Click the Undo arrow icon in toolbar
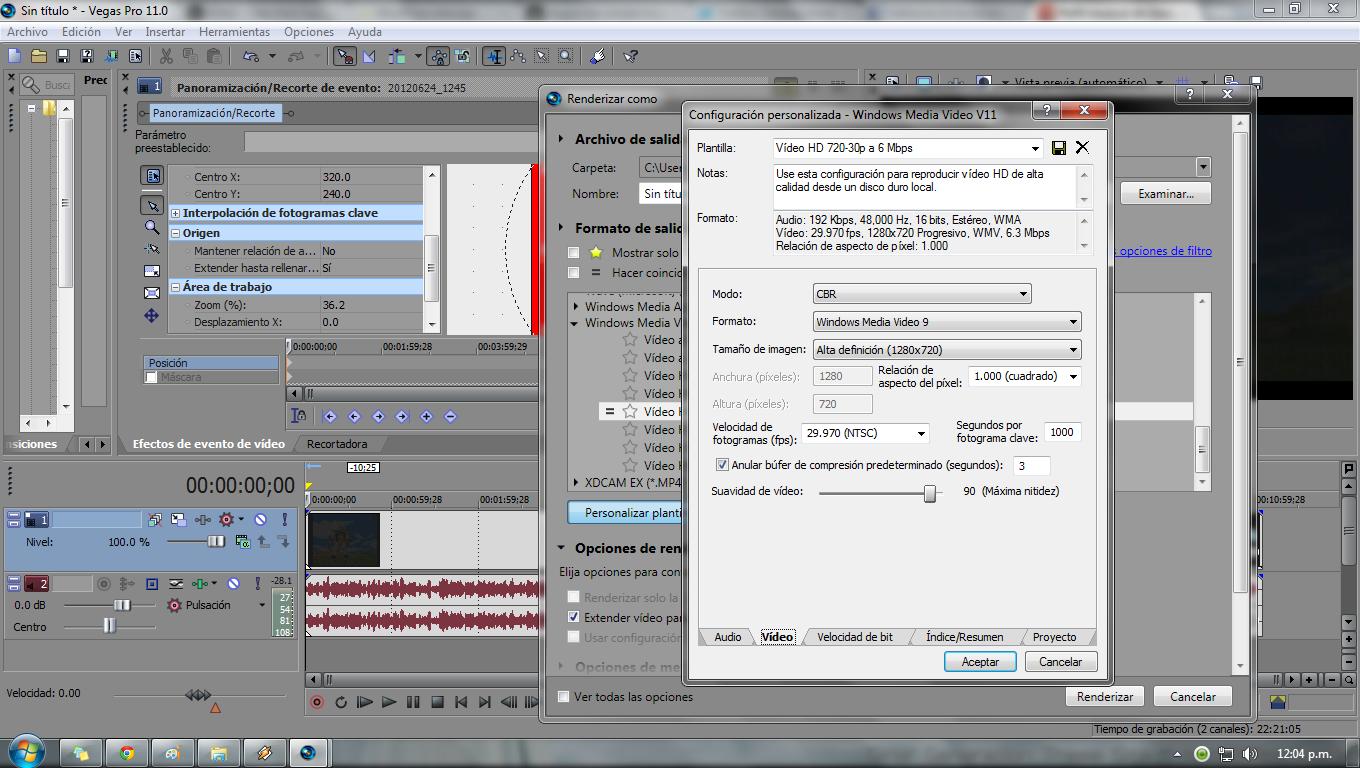This screenshot has width=1360, height=768. tap(249, 56)
